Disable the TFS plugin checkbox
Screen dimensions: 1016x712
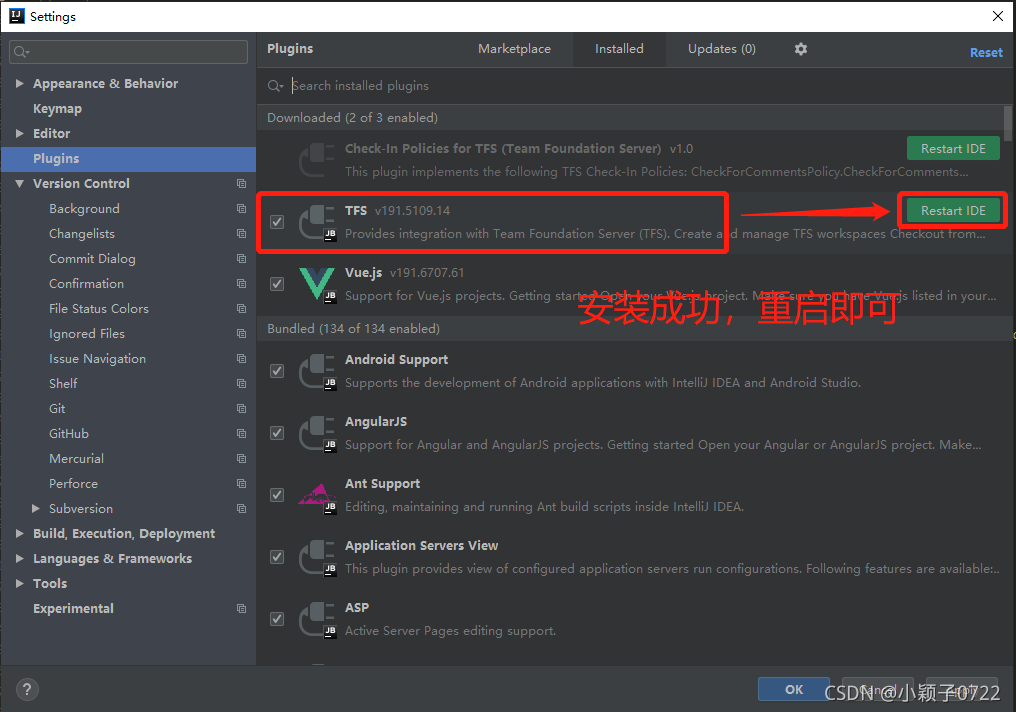[x=277, y=222]
